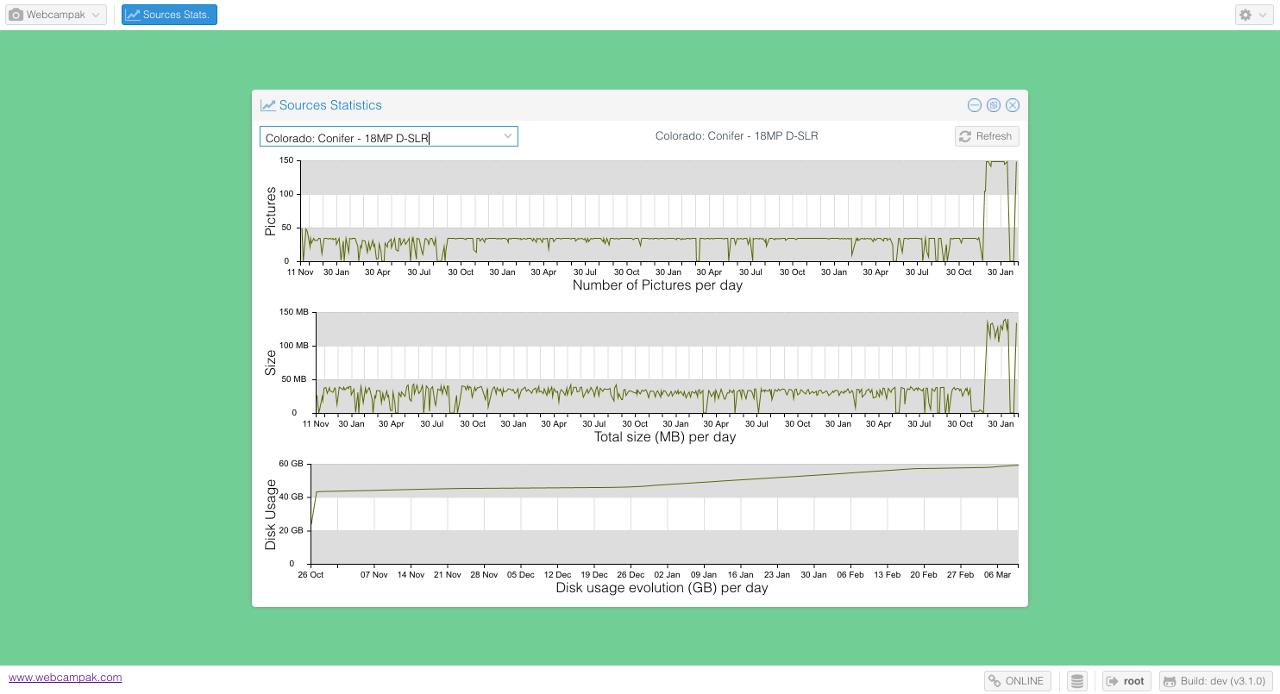Click the "Total size (MB) per day" caption
This screenshot has width=1280, height=694.
(x=665, y=437)
